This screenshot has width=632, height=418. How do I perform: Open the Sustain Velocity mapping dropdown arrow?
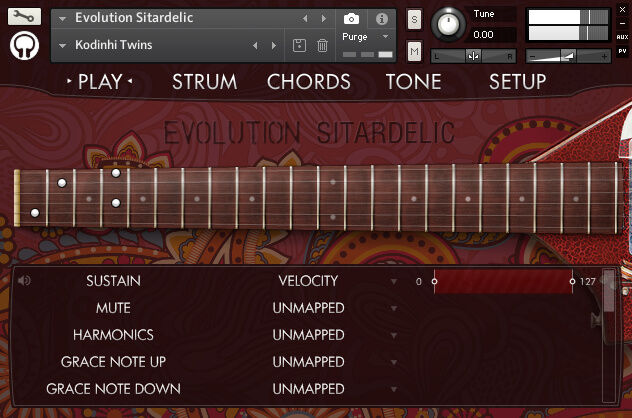point(393,281)
